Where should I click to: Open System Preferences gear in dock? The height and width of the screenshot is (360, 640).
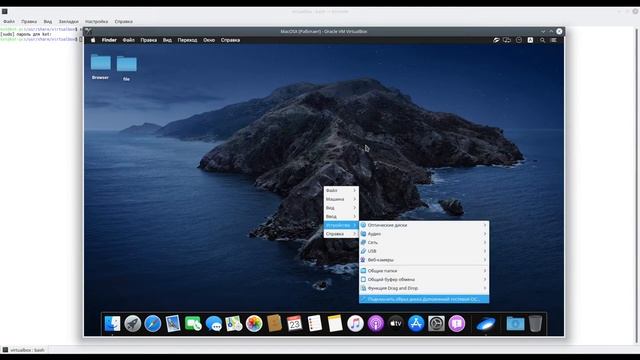[436, 324]
